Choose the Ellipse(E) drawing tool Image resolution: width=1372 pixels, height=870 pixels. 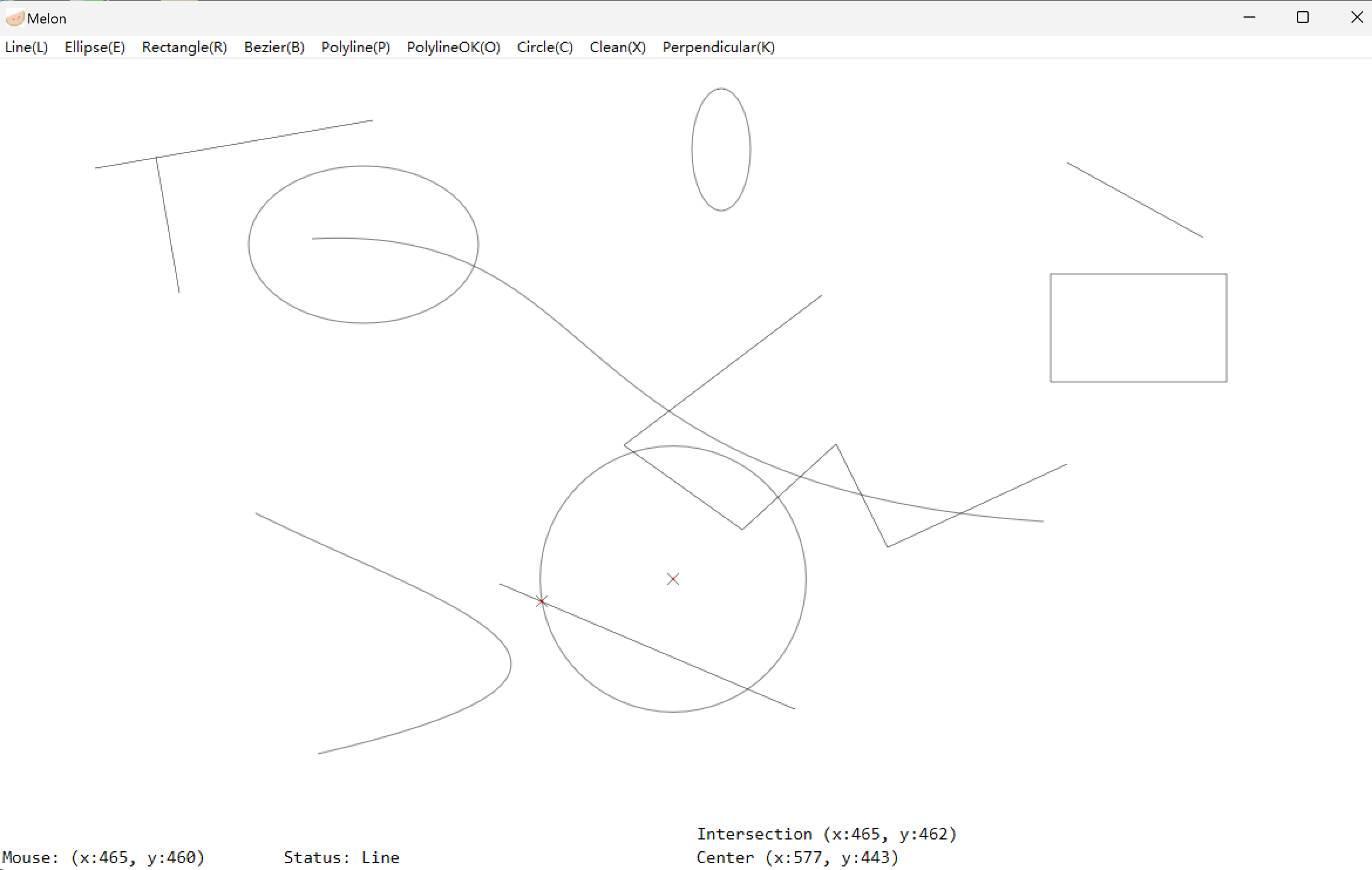point(95,48)
